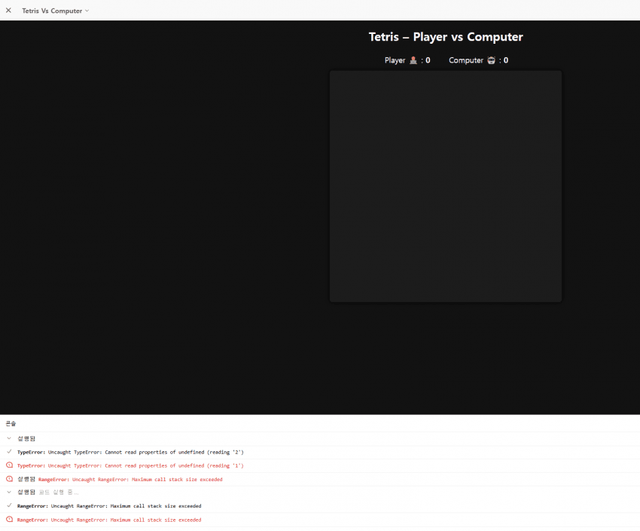Click the 'Tetris Vs Computer' title text

(x=52, y=11)
